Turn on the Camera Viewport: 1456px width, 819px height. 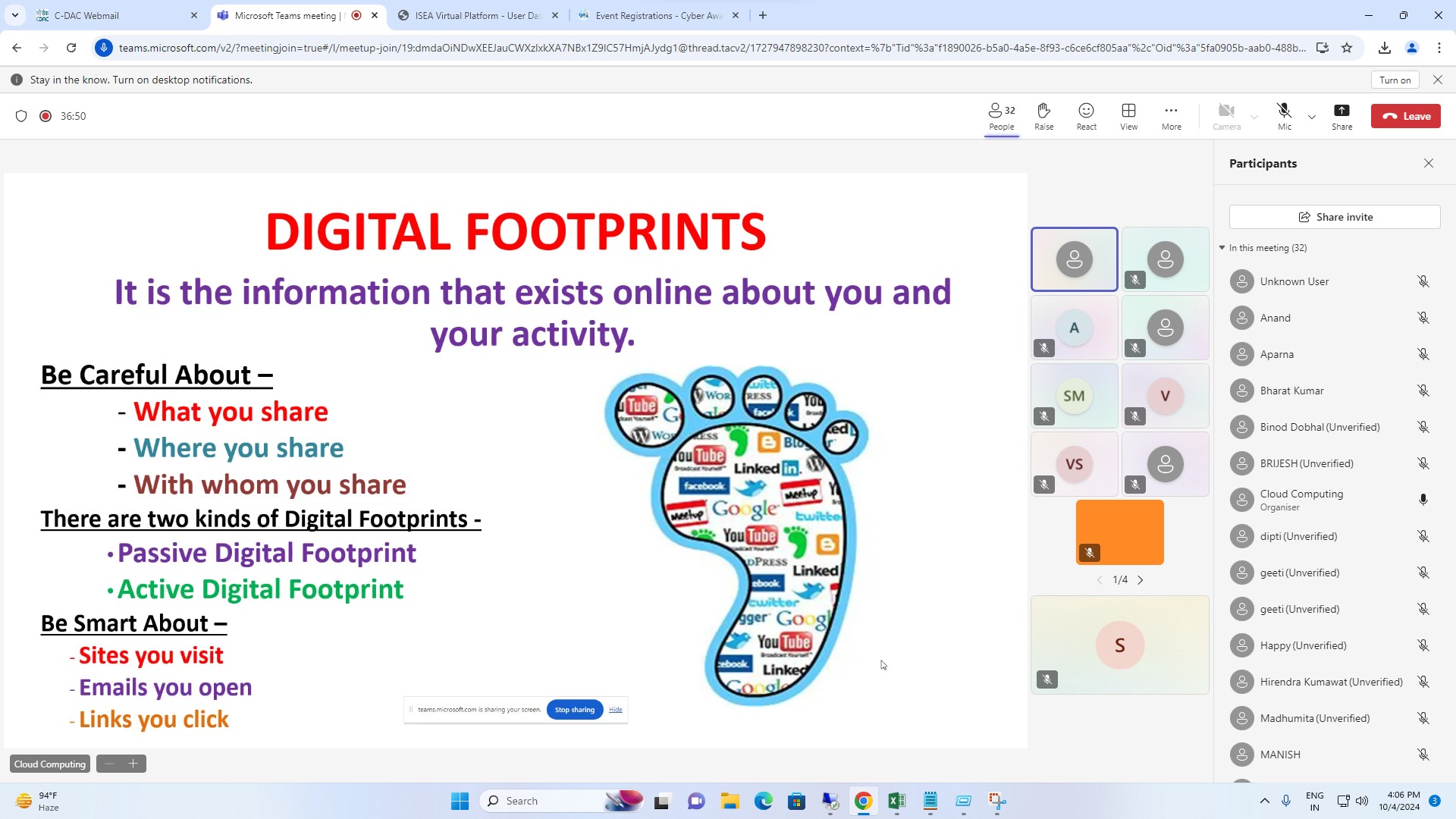coord(1226,116)
